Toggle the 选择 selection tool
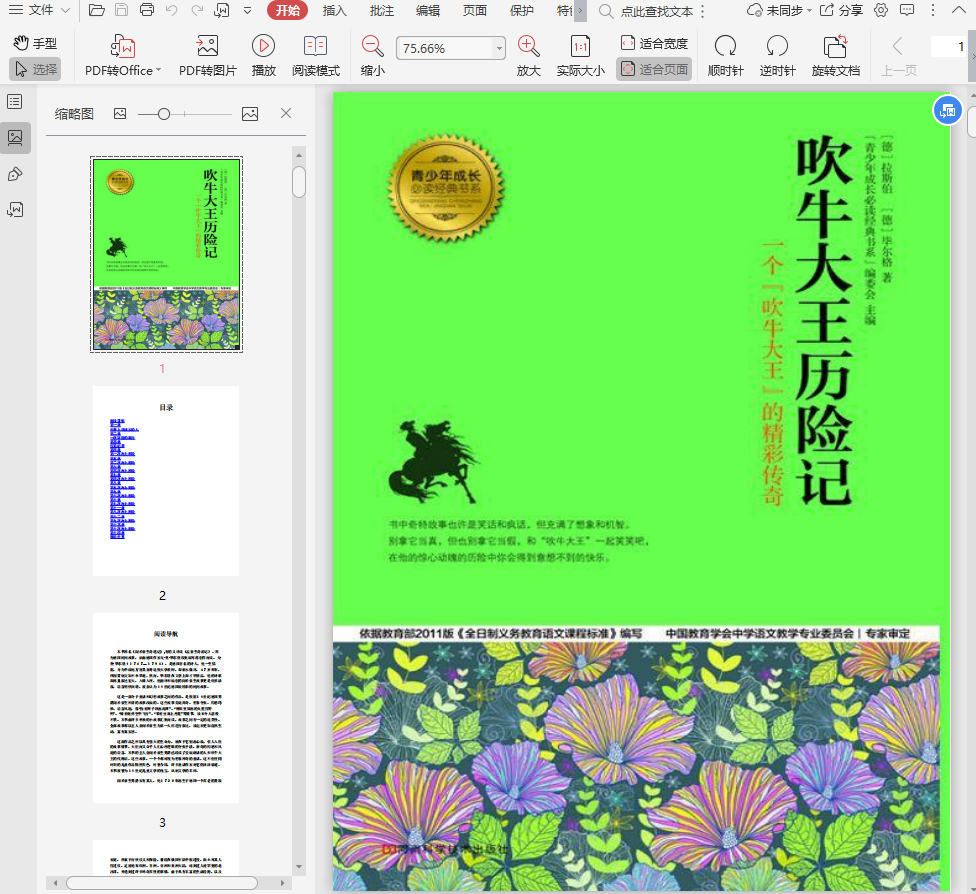 click(36, 69)
